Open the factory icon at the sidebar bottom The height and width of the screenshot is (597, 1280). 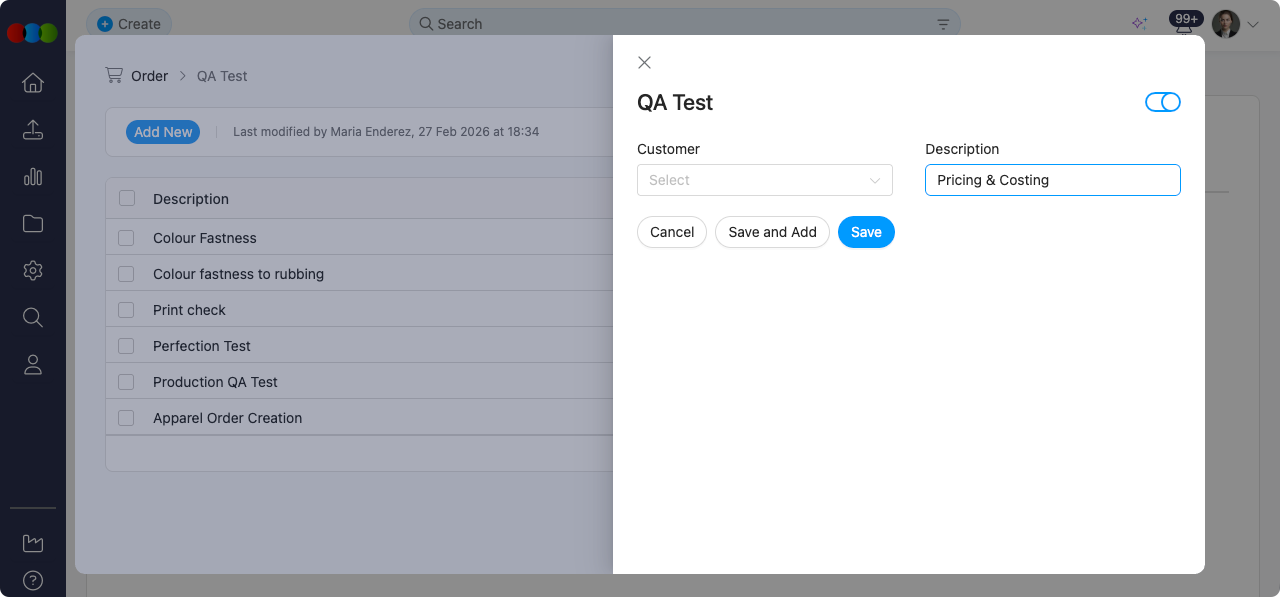point(33,542)
